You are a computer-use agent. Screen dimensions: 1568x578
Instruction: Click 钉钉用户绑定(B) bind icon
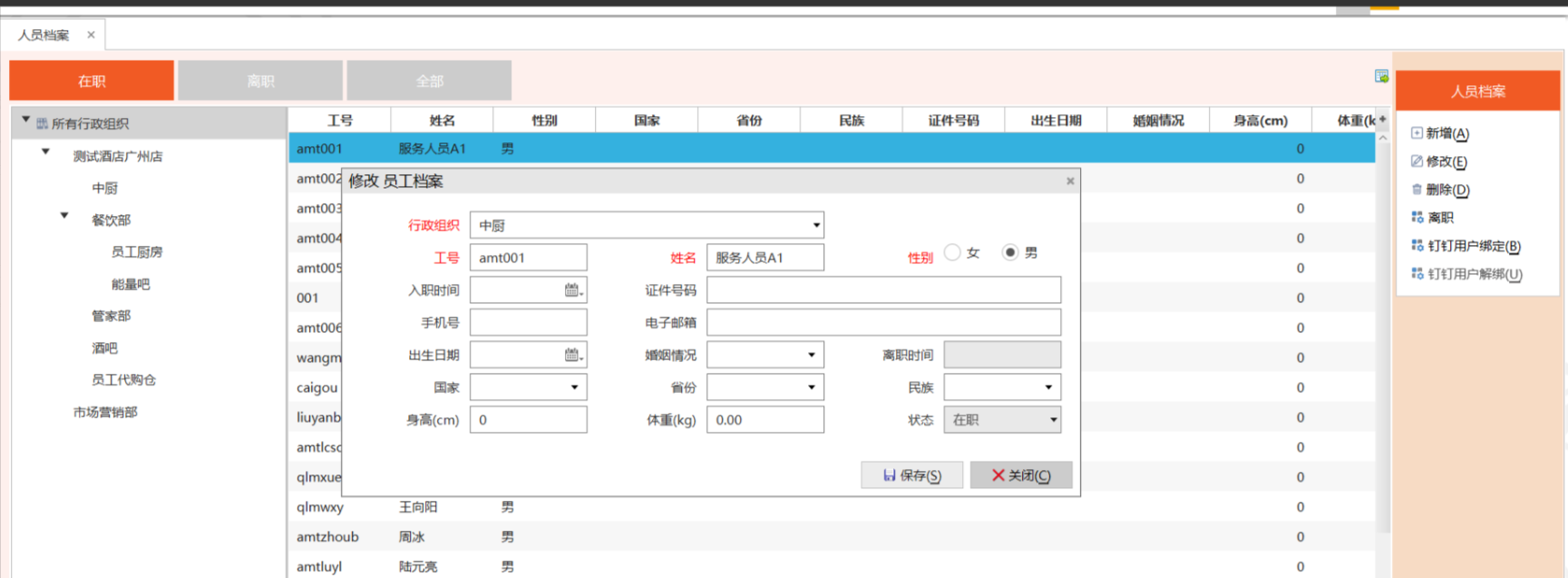pos(1417,246)
